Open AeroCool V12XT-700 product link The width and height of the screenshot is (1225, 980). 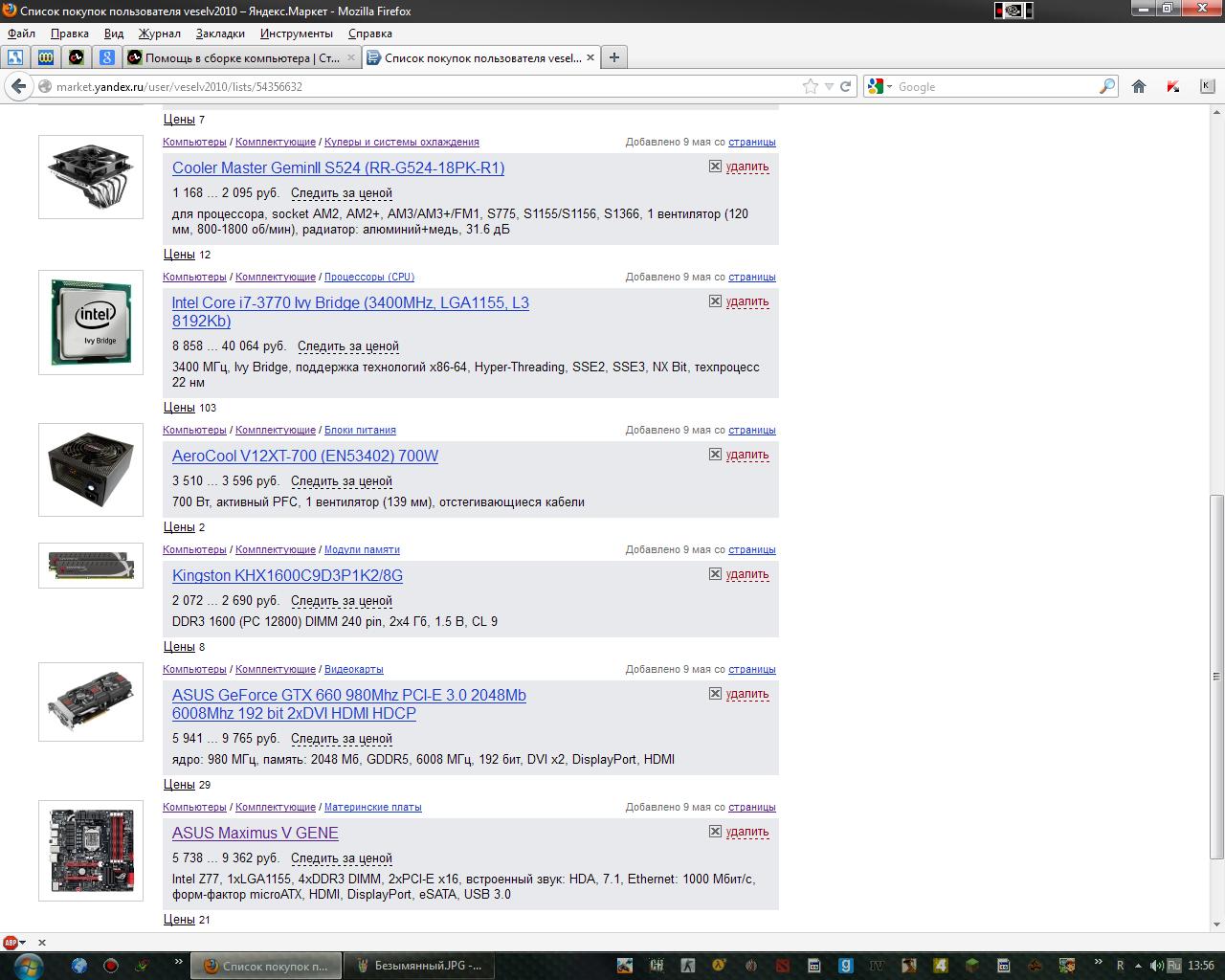coord(305,456)
